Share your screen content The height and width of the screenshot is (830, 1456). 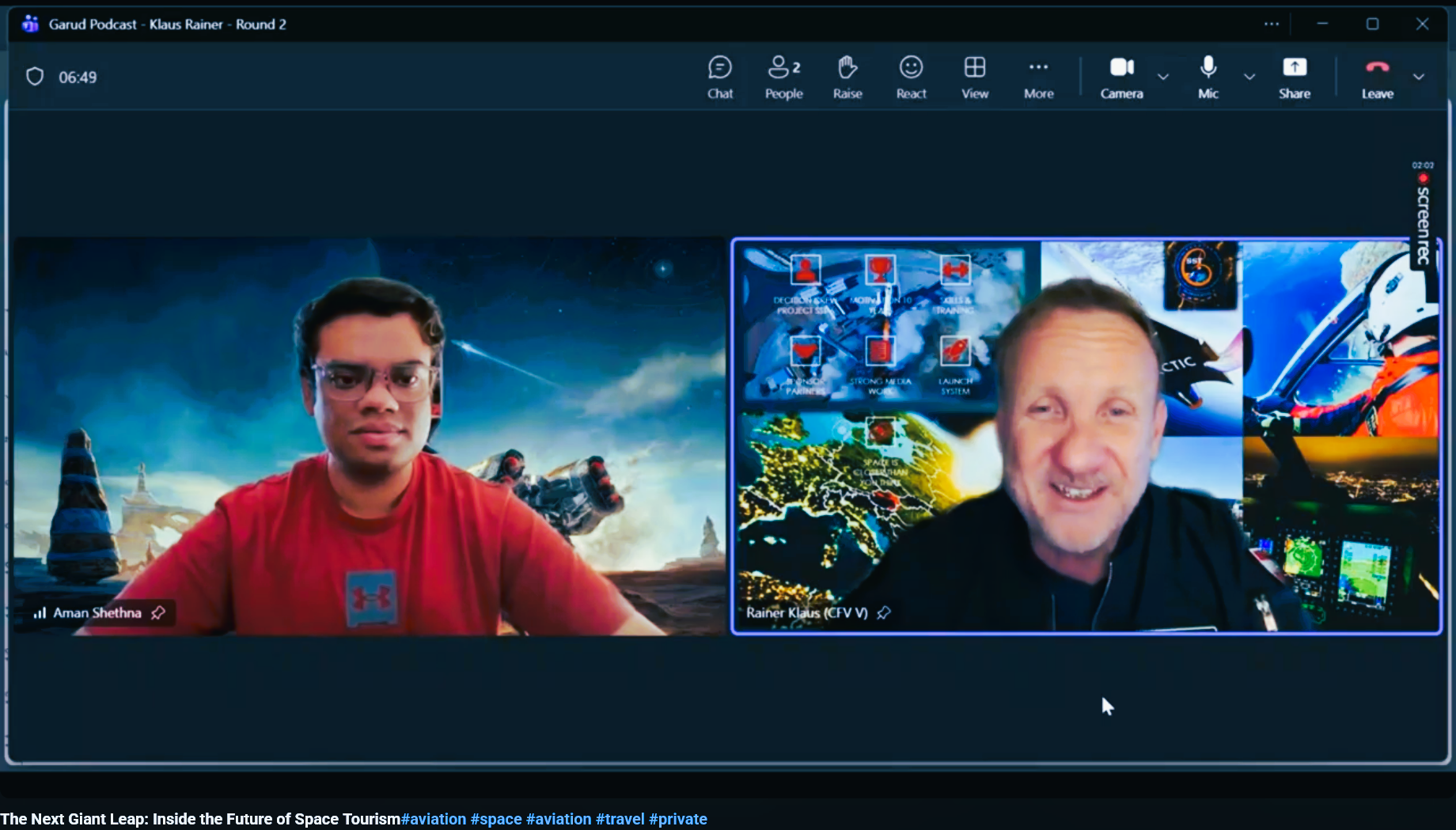pos(1294,78)
